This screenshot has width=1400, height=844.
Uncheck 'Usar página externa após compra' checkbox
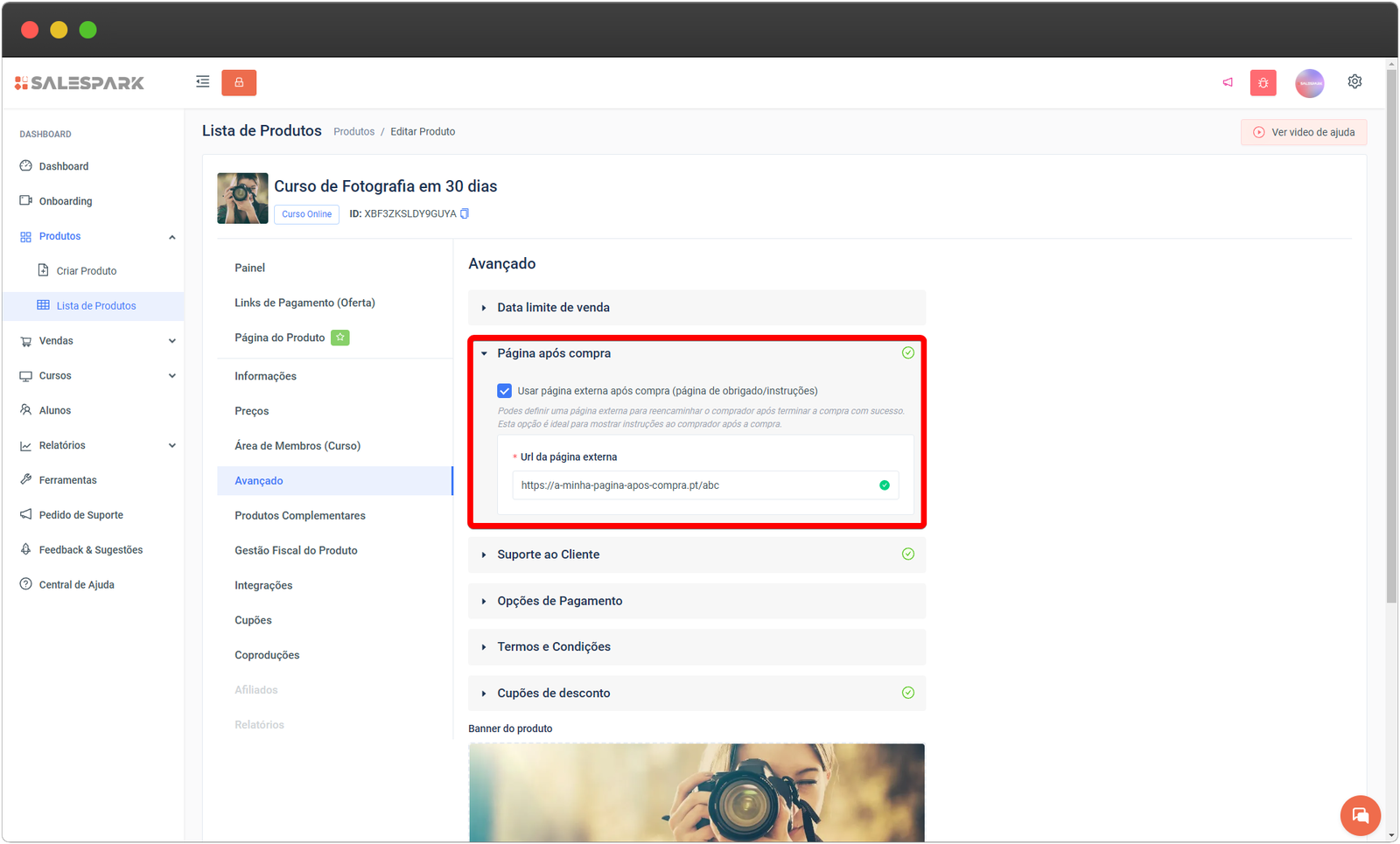click(x=505, y=391)
